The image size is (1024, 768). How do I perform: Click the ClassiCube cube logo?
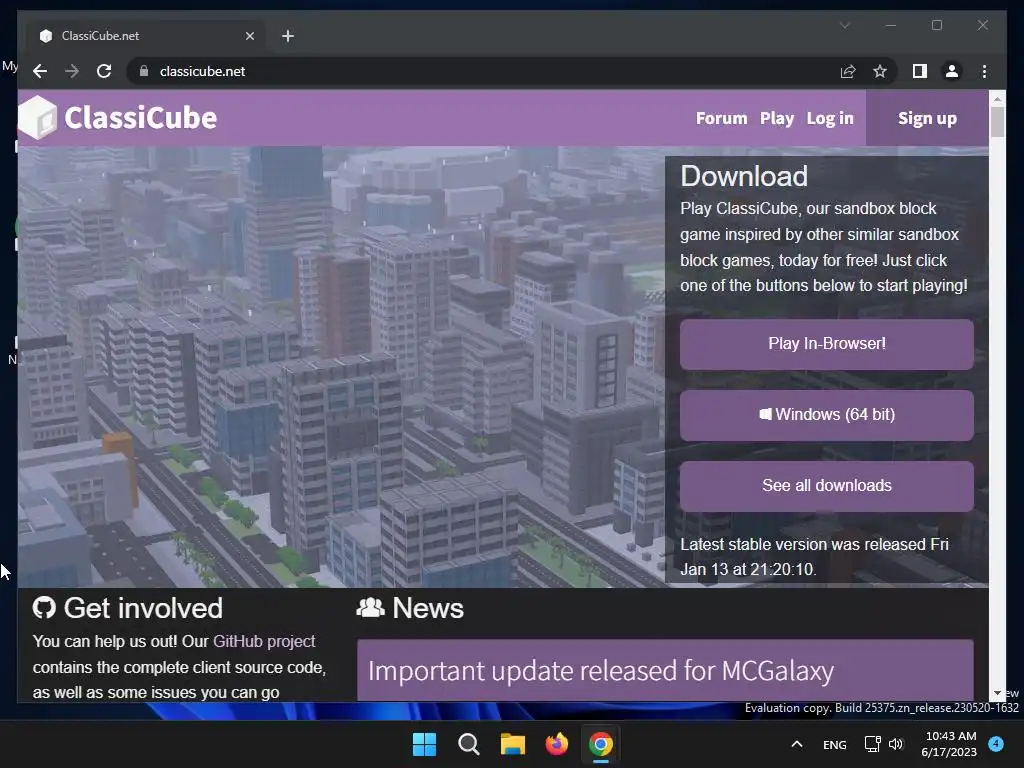(38, 118)
